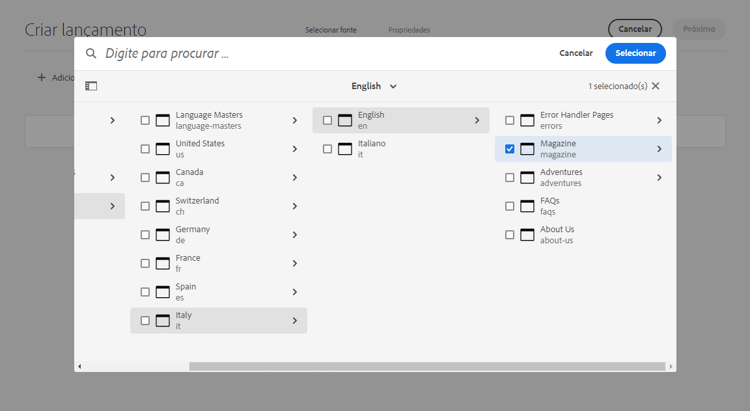The height and width of the screenshot is (411, 750).
Task: Expand the Adventures children chevron
Action: [x=659, y=178]
